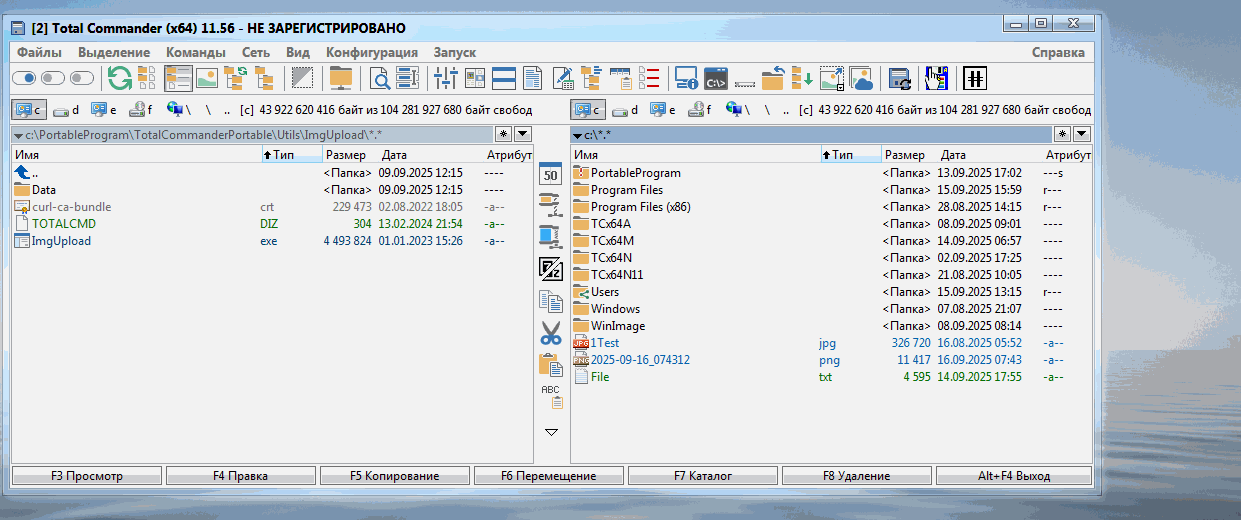The image size is (1241, 520).
Task: Select the ImgUpload exe file
Action: click(271, 241)
